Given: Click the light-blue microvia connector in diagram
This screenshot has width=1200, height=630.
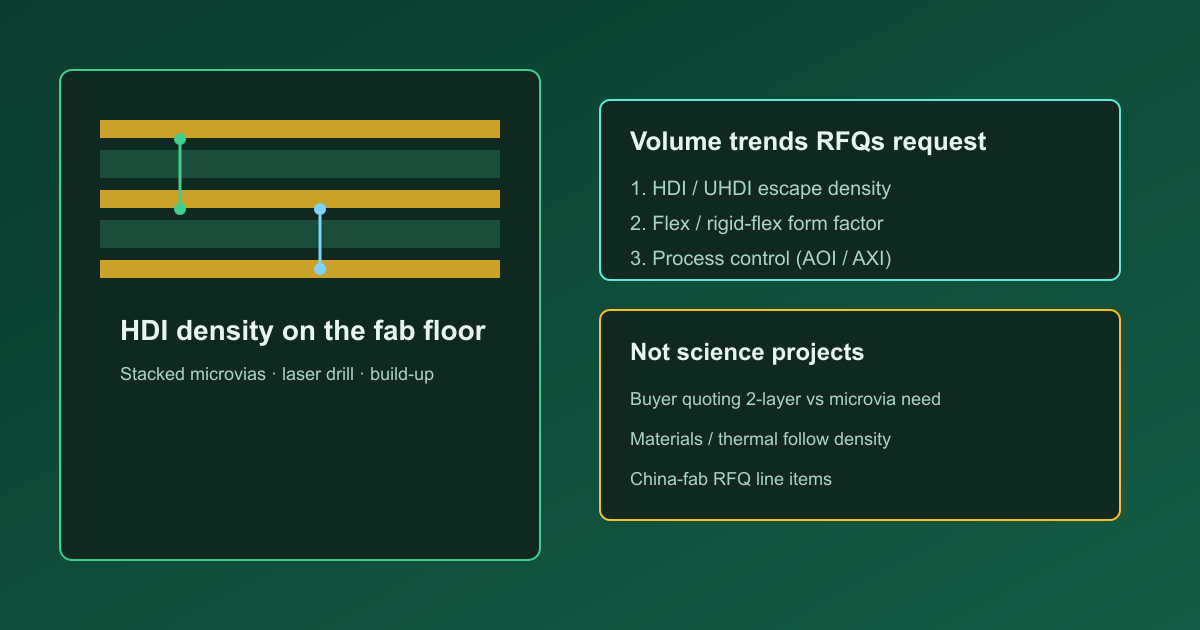Looking at the screenshot, I should tap(320, 239).
